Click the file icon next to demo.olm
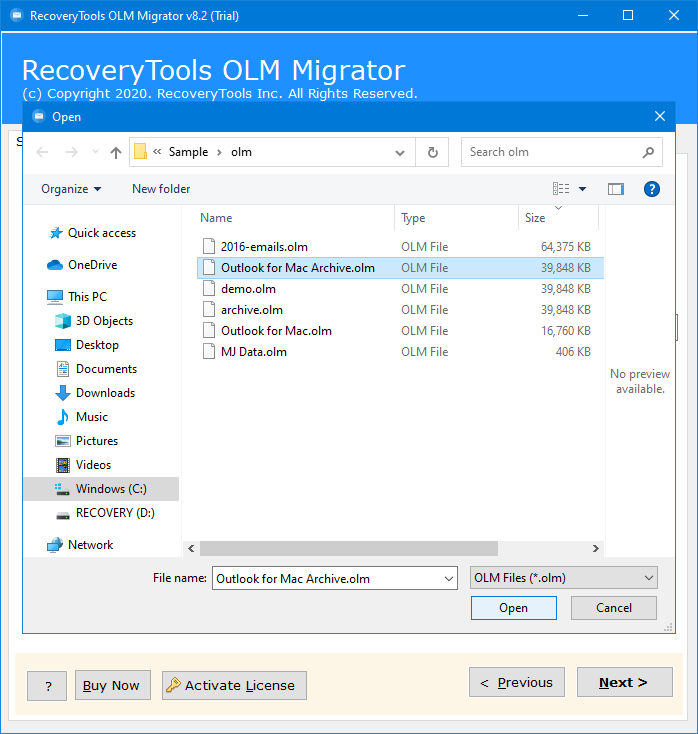This screenshot has width=698, height=734. [209, 289]
